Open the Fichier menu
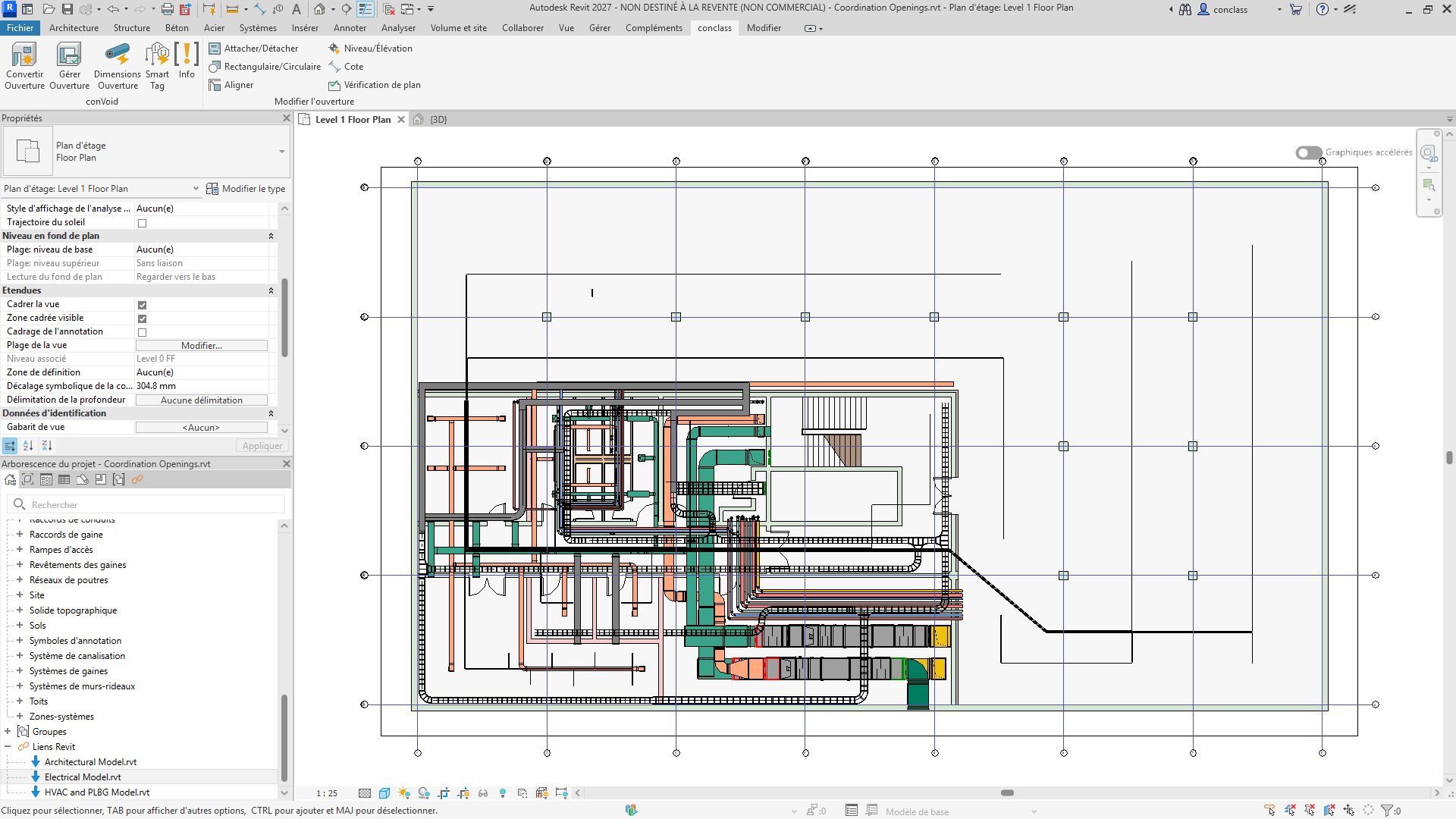 (20, 28)
